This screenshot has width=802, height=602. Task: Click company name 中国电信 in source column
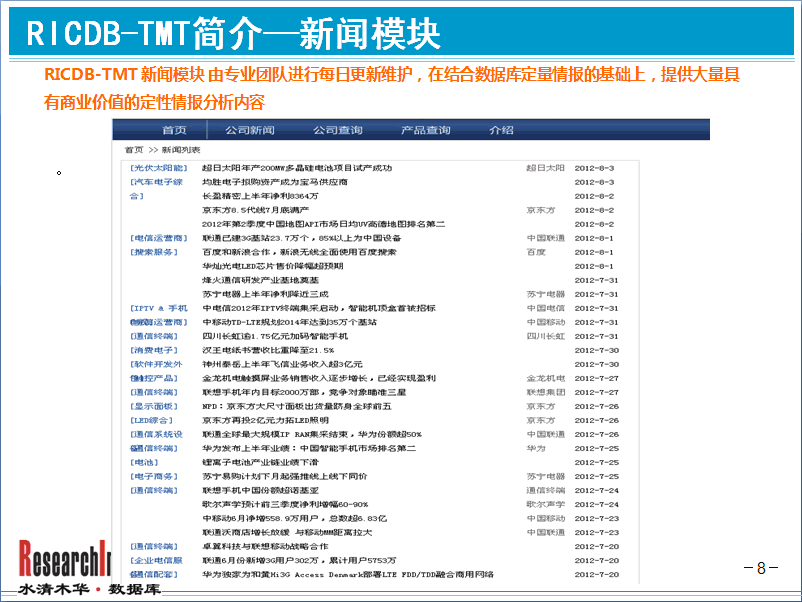tap(545, 308)
